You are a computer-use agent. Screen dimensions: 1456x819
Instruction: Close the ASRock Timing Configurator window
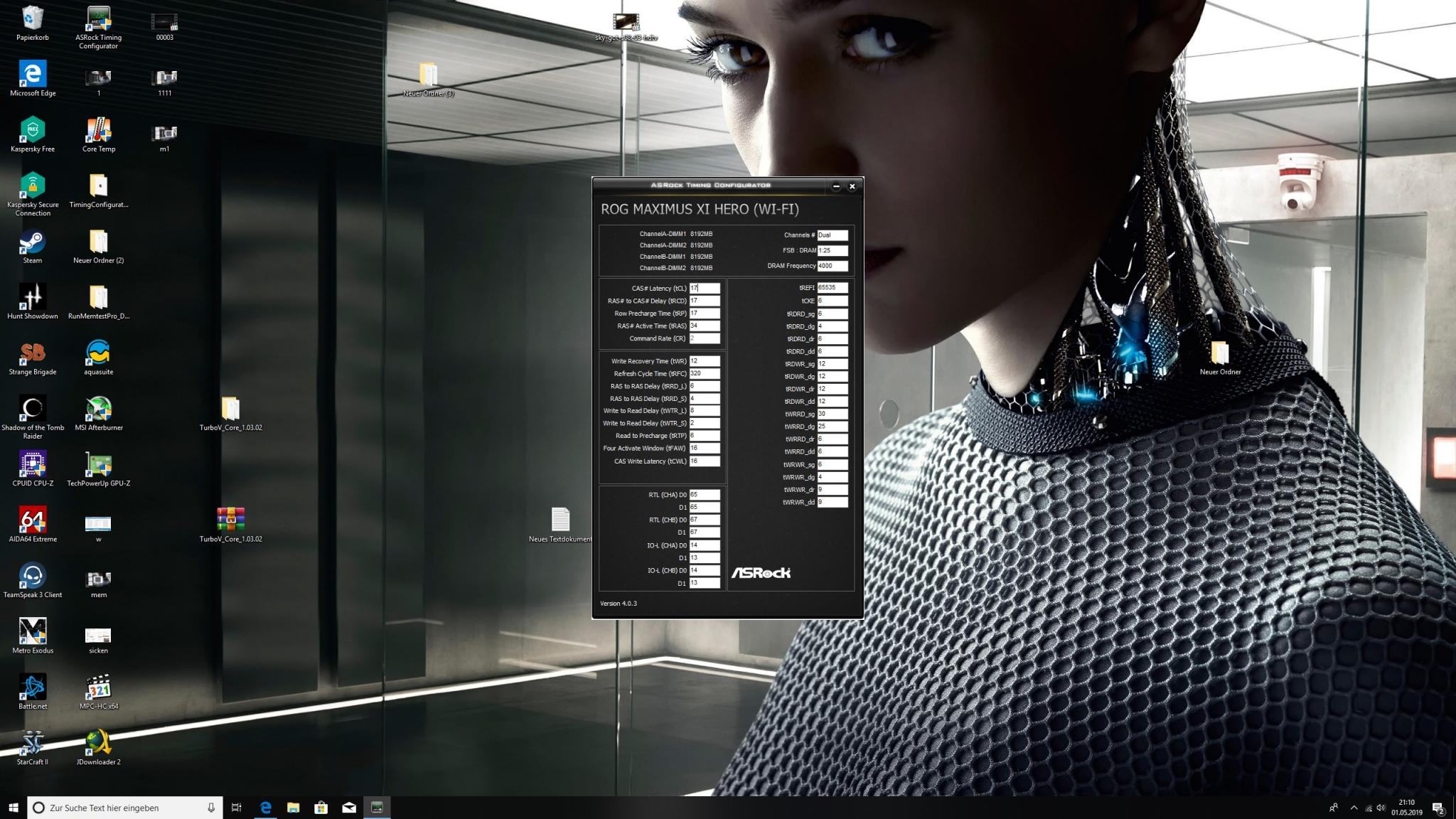click(852, 186)
